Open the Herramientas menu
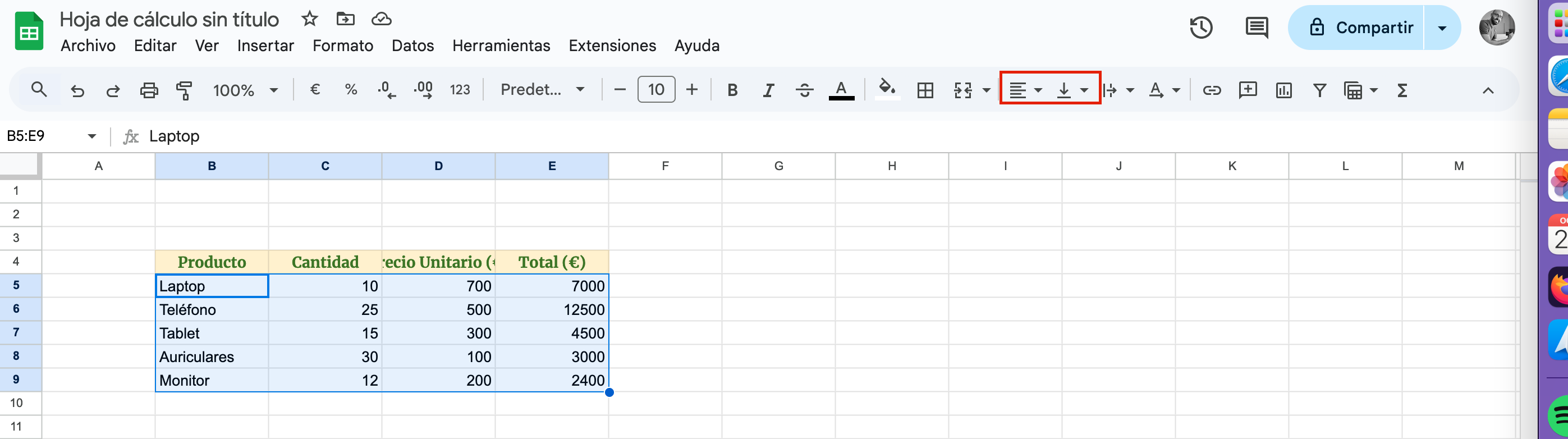Viewport: 1568px width, 439px height. pos(501,45)
